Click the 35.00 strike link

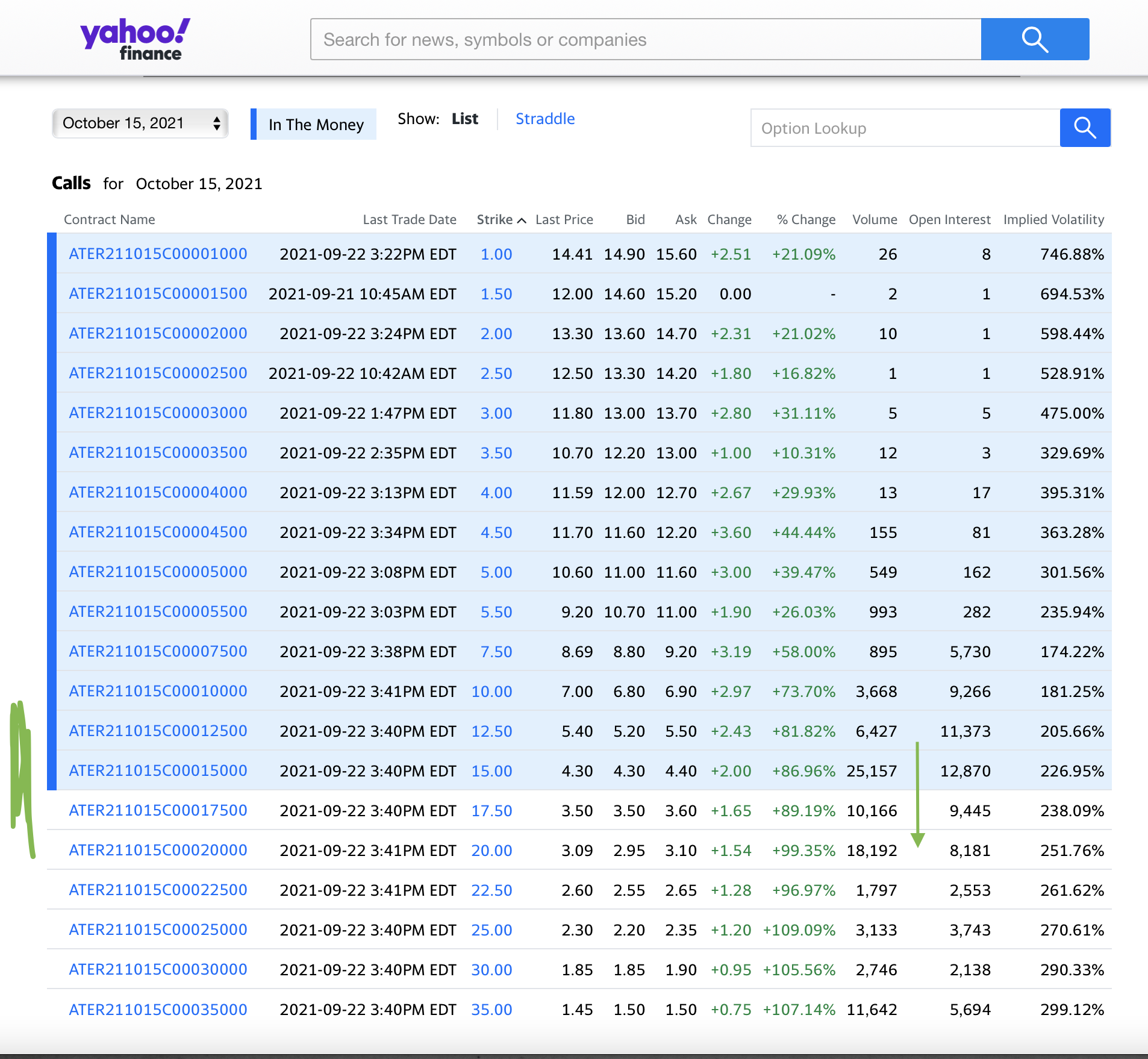(491, 1010)
